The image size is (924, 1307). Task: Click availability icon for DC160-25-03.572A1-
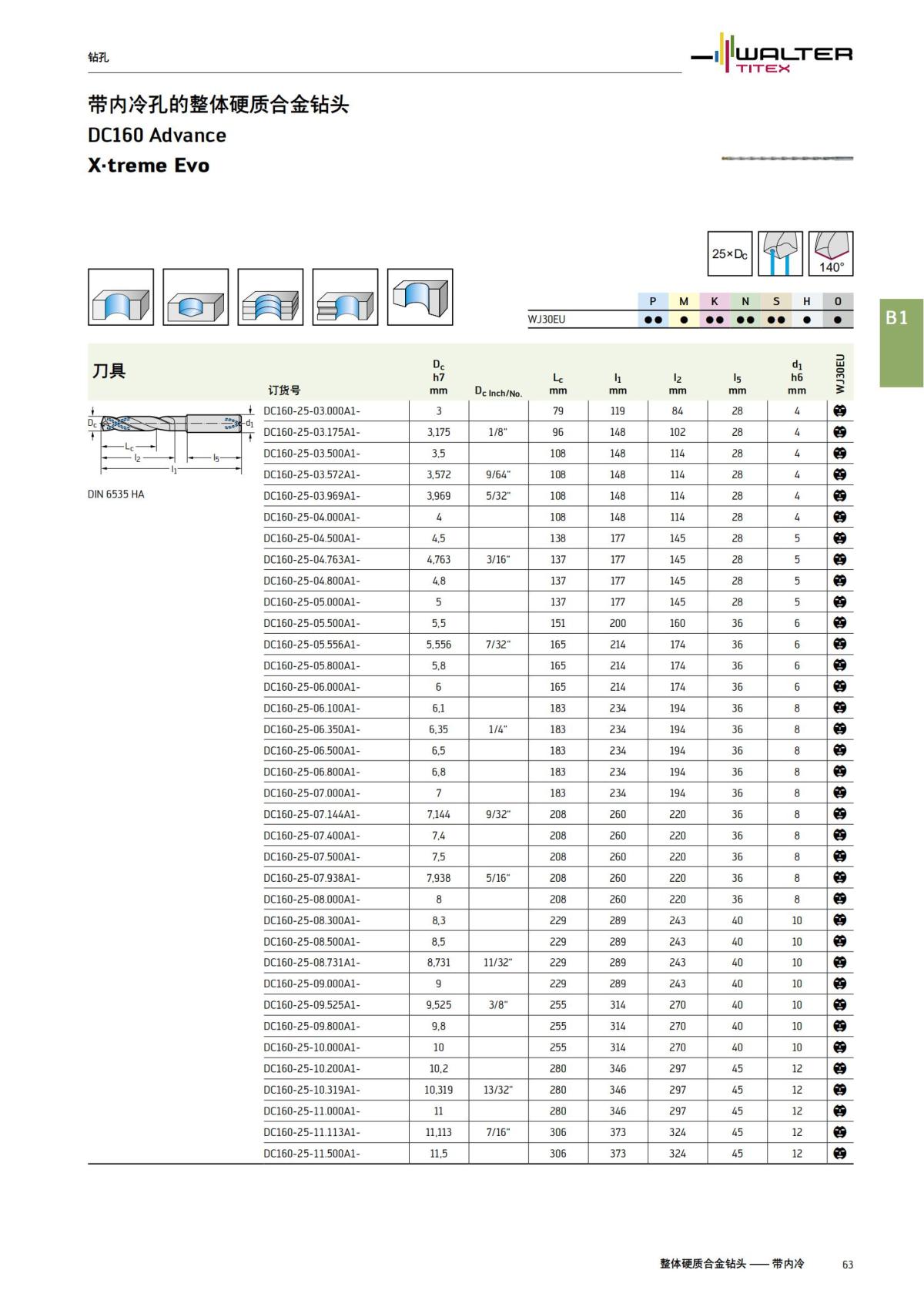840,474
